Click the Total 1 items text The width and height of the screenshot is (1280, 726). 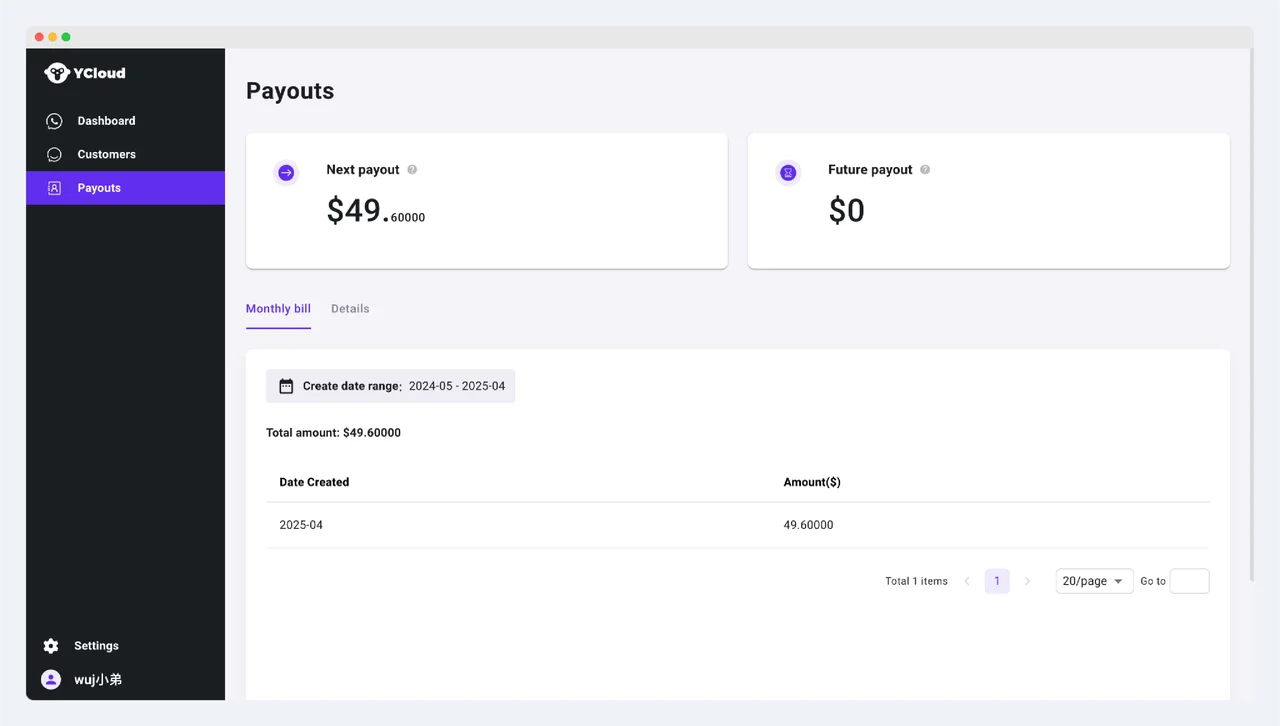(x=916, y=581)
